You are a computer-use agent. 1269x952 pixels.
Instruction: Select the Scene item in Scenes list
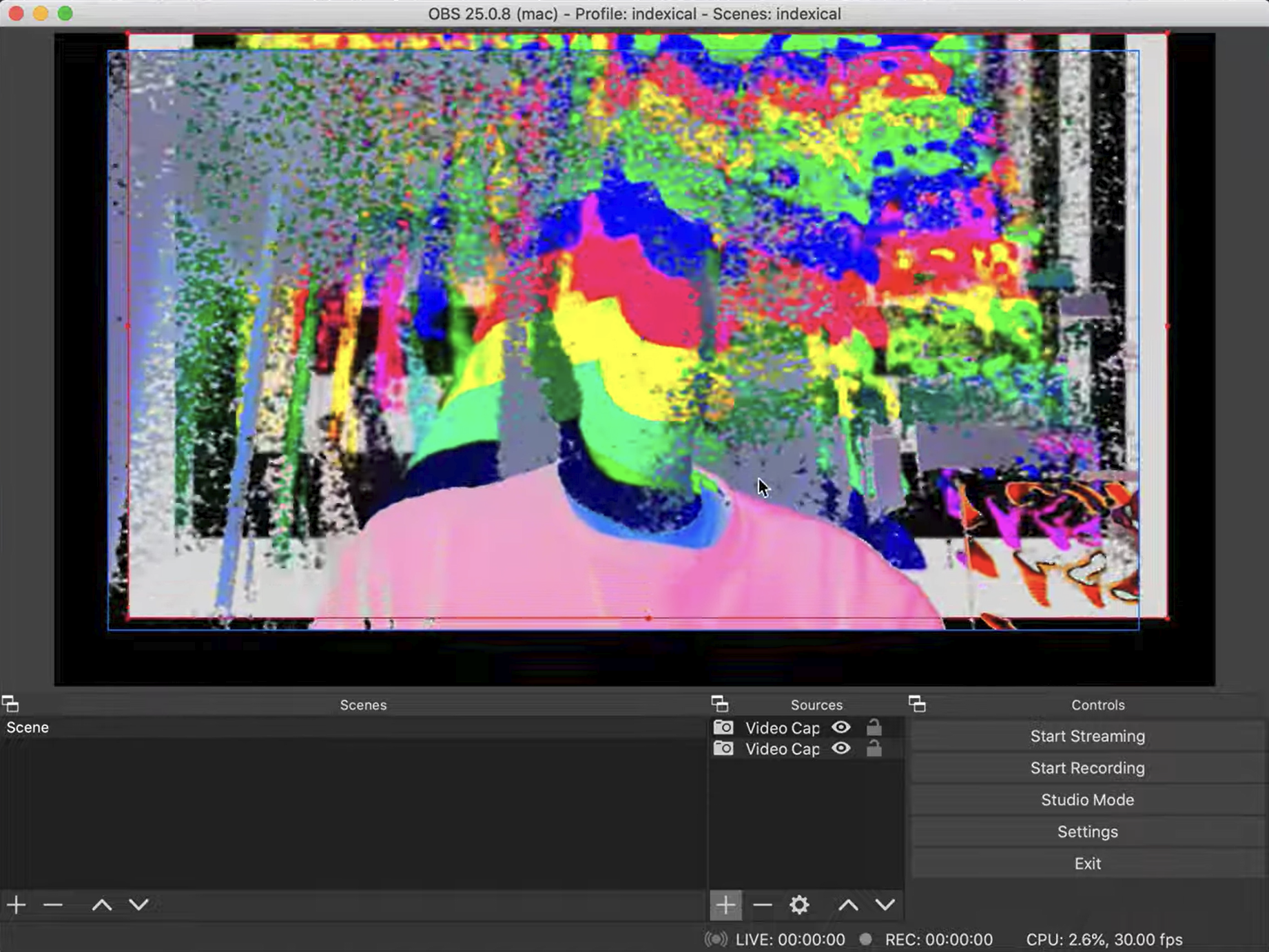point(28,727)
